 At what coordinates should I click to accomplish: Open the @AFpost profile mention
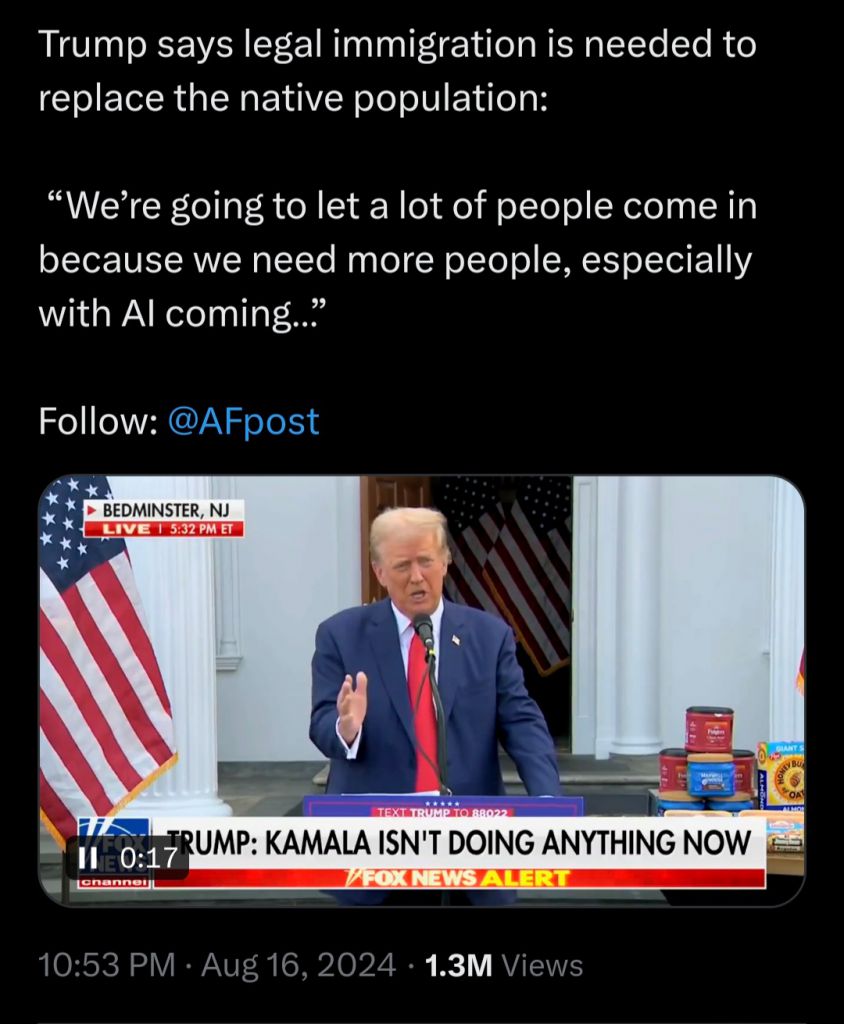tap(244, 421)
